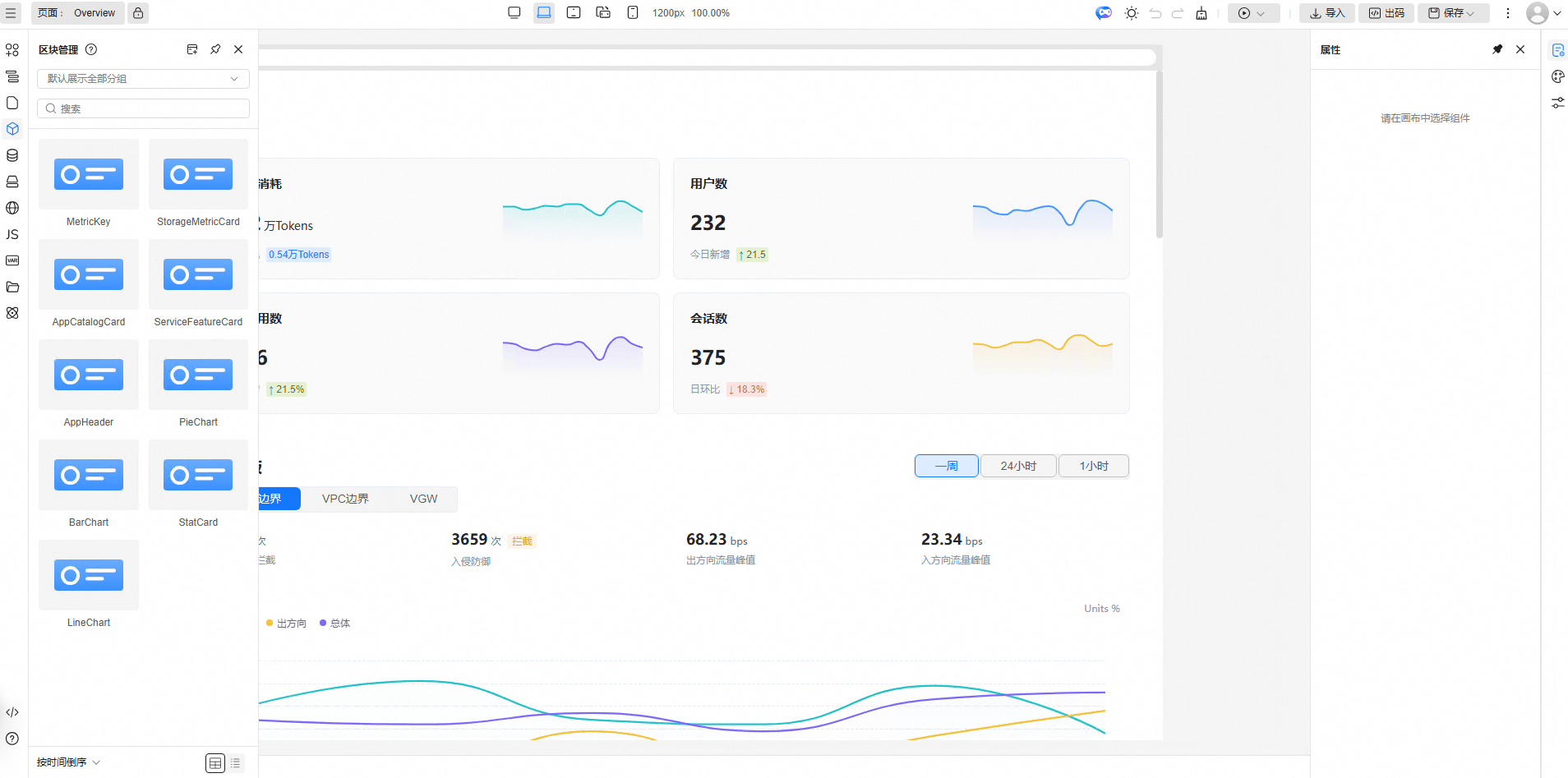Open the AI robot assistant icon
This screenshot has width=1568, height=778.
tap(1104, 13)
